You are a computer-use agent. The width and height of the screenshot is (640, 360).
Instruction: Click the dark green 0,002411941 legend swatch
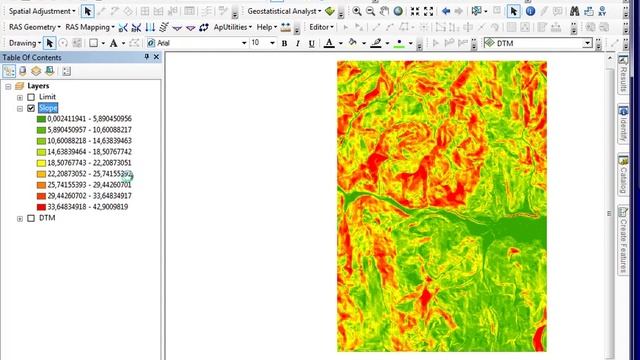pyautogui.click(x=41, y=119)
